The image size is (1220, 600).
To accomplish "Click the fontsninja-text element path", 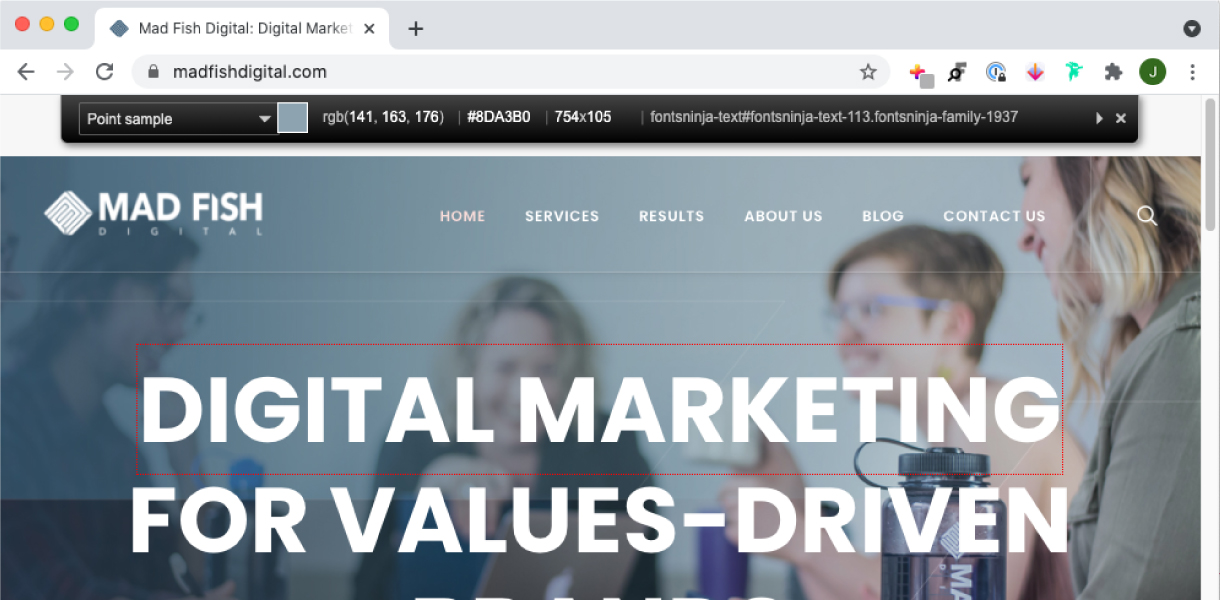I will pos(834,117).
